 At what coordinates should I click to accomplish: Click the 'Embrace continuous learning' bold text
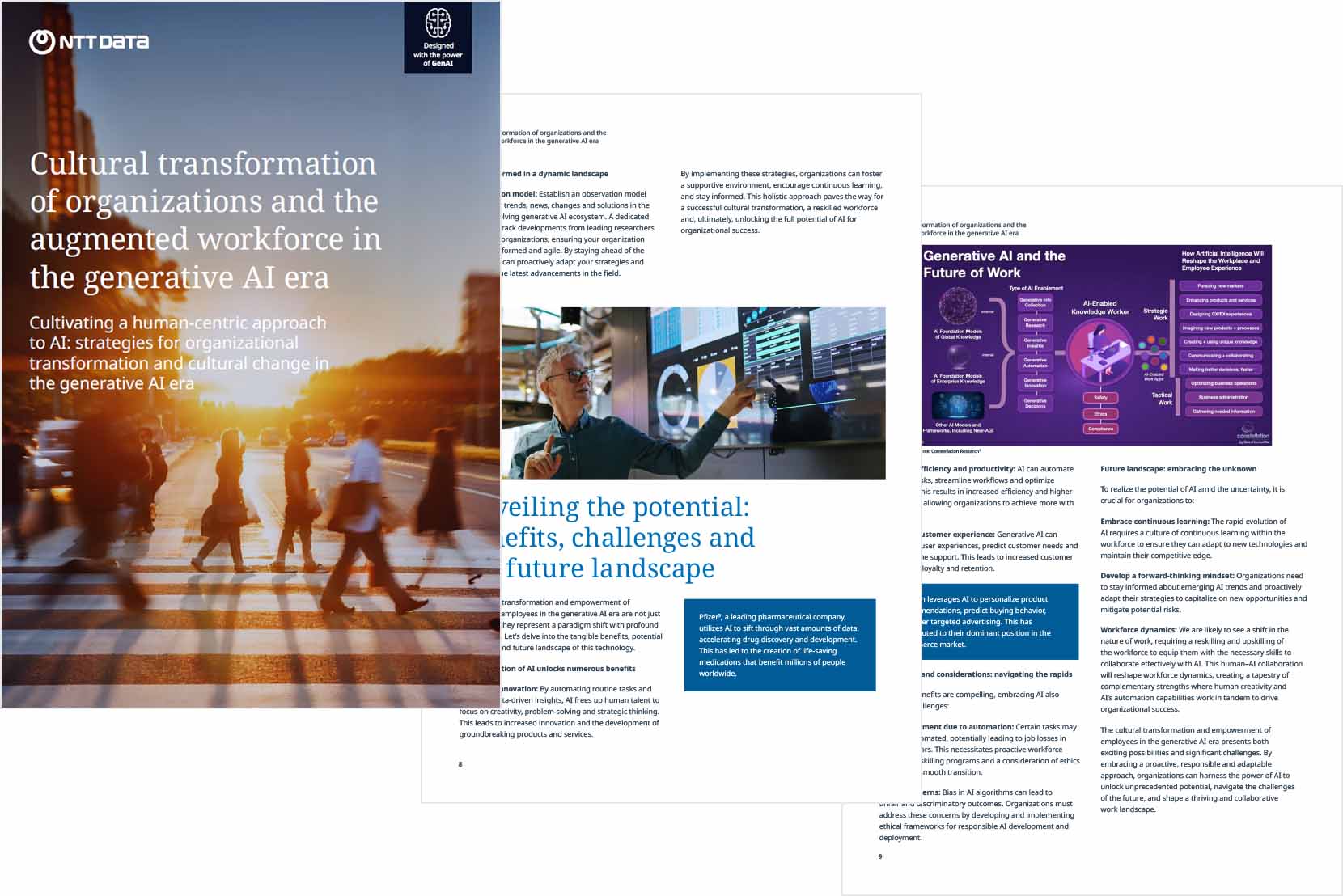[x=1154, y=522]
